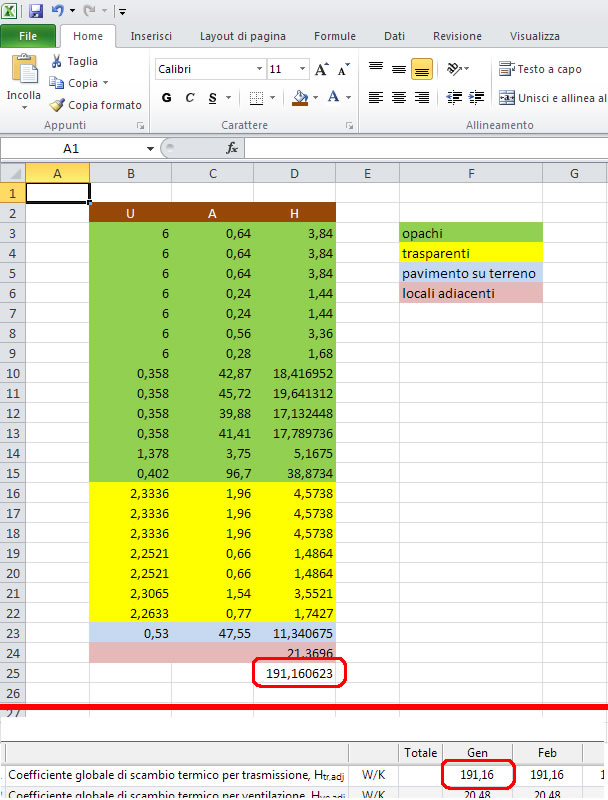
Task: Align text left
Action: 376,97
